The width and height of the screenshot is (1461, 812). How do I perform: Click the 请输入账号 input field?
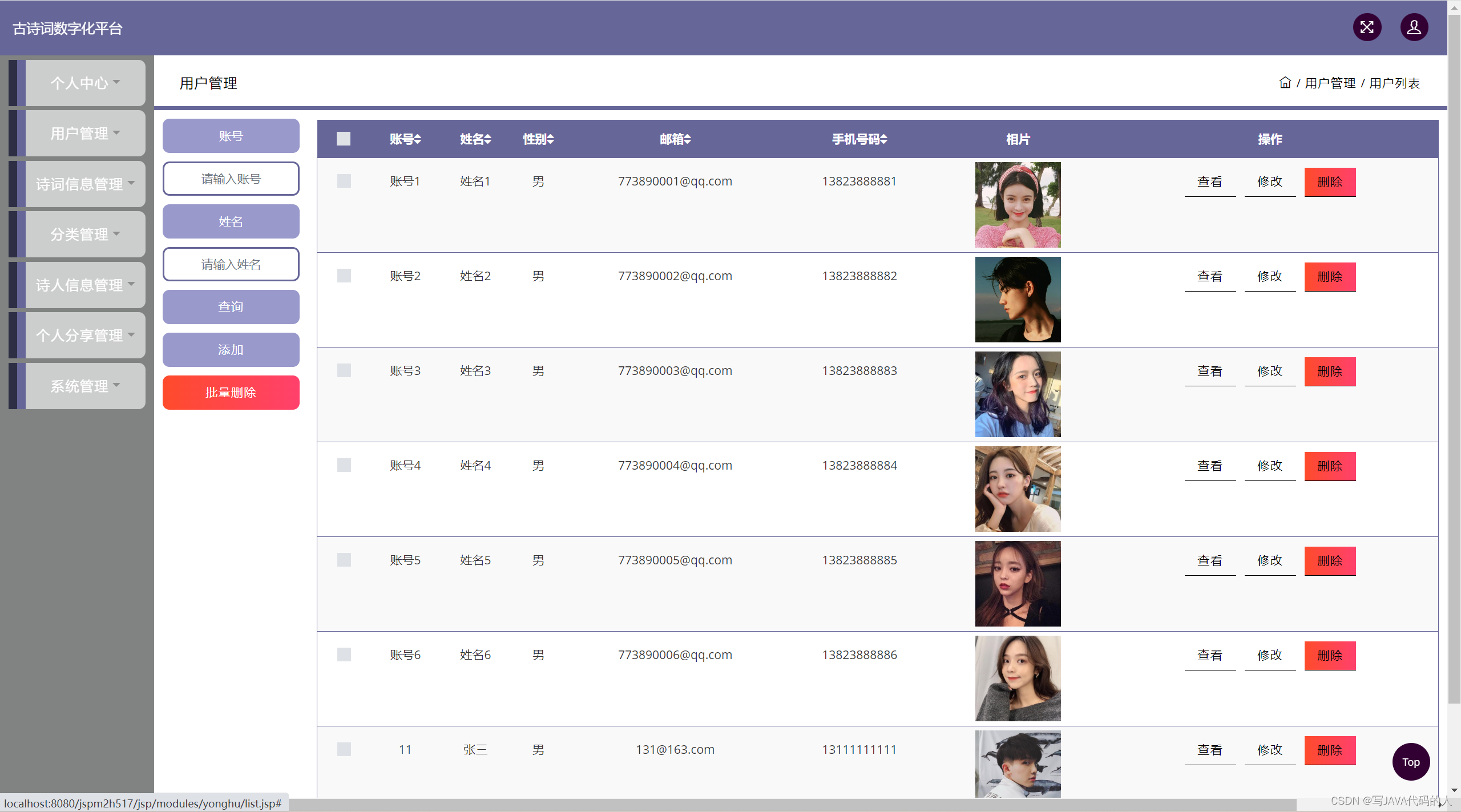[x=231, y=179]
